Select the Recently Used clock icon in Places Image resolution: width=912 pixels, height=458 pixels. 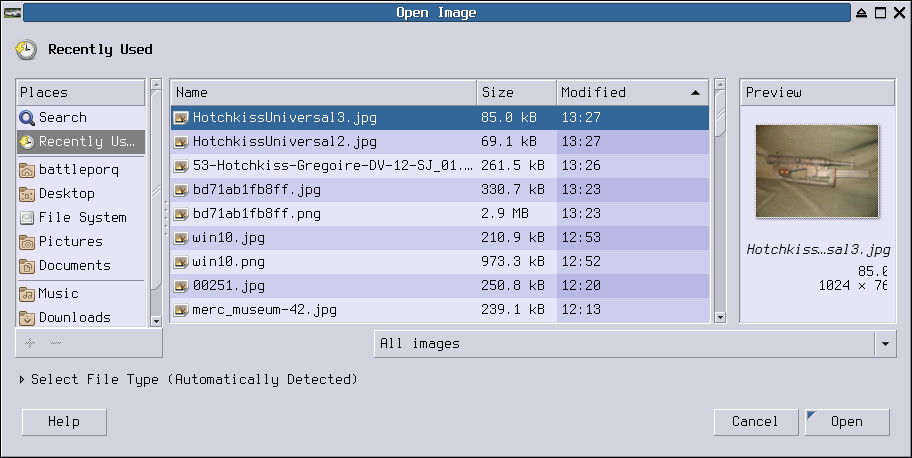27,141
